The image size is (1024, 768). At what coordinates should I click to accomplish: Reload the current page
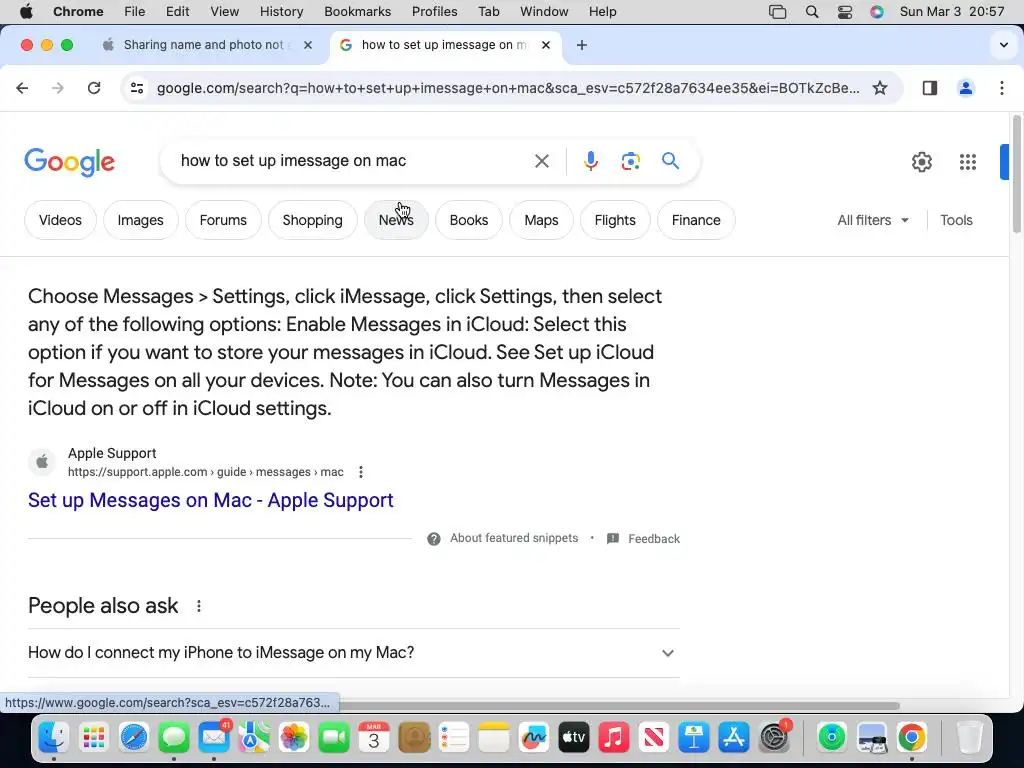coord(94,88)
